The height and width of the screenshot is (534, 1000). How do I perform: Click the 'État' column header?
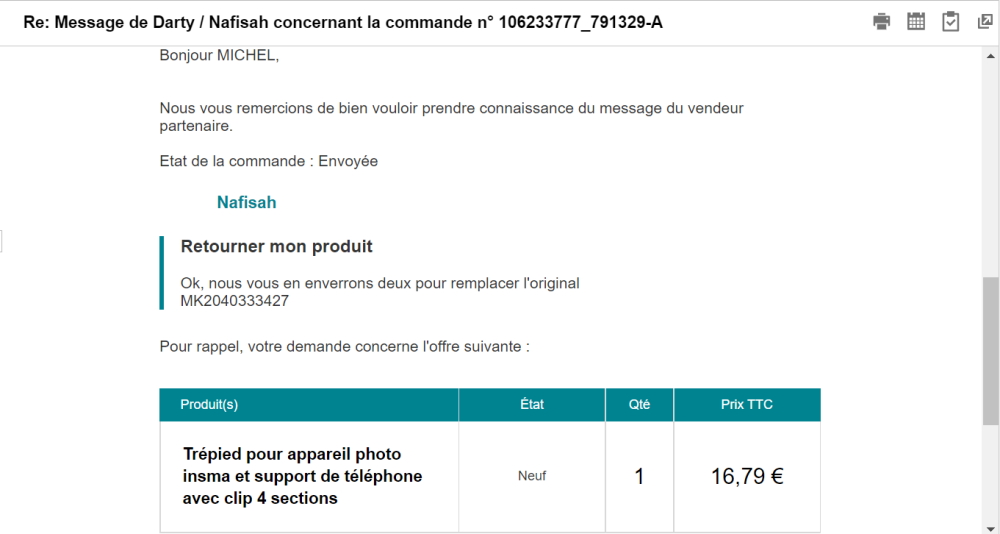[x=532, y=405]
